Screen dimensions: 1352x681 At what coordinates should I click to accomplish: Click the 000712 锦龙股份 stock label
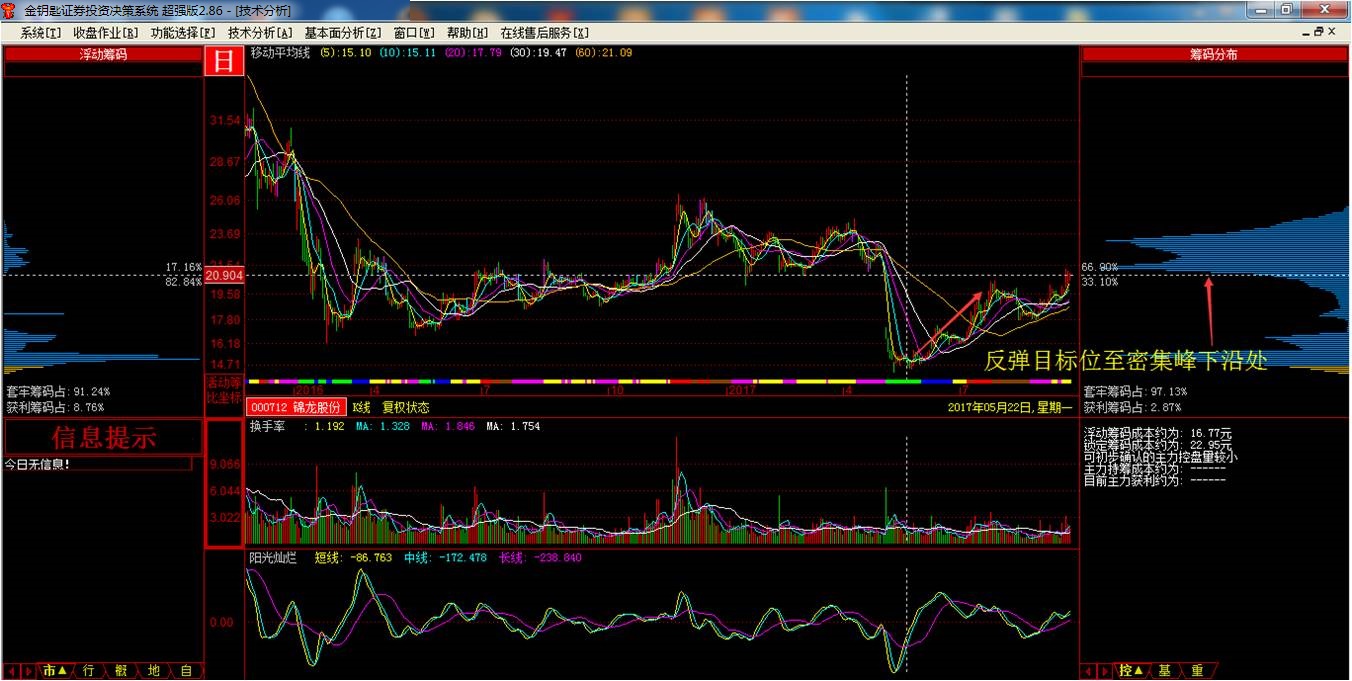pos(296,407)
